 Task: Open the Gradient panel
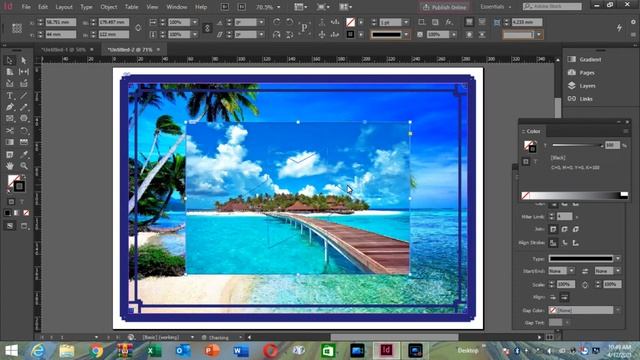(586, 60)
